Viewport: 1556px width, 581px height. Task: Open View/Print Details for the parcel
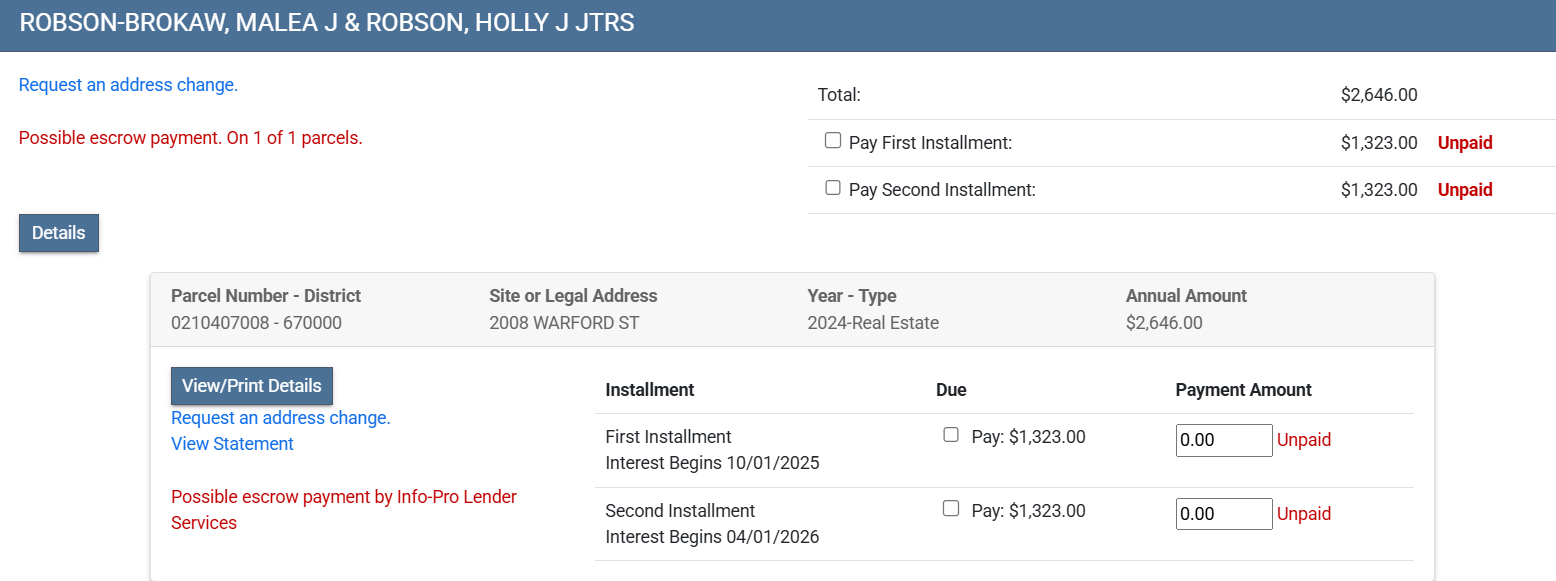[251, 386]
